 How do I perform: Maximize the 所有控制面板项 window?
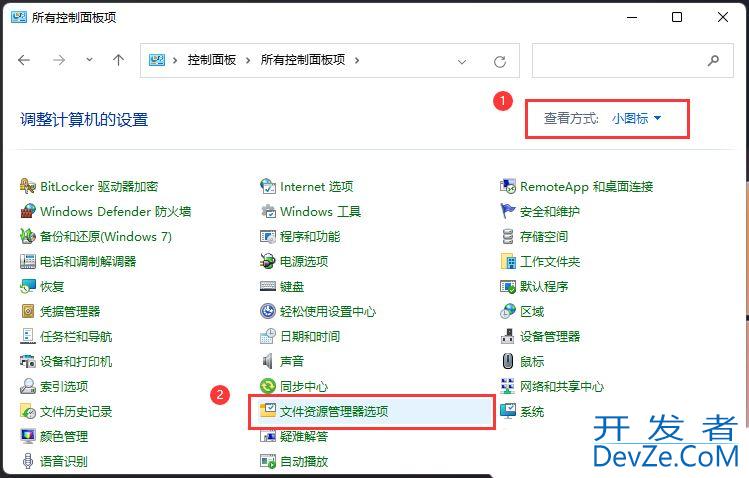676,17
